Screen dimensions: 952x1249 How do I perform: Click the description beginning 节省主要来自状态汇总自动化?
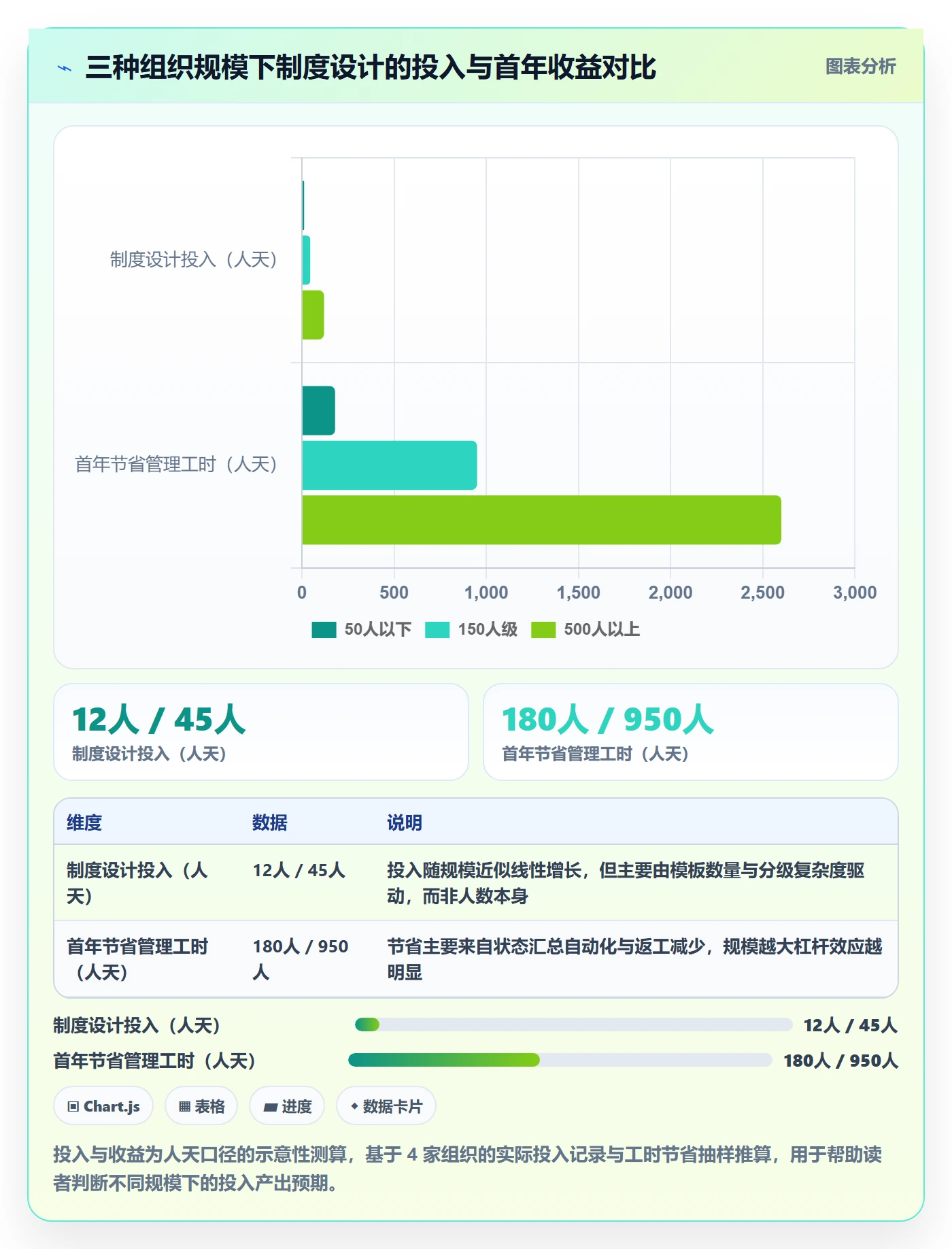pos(634,959)
